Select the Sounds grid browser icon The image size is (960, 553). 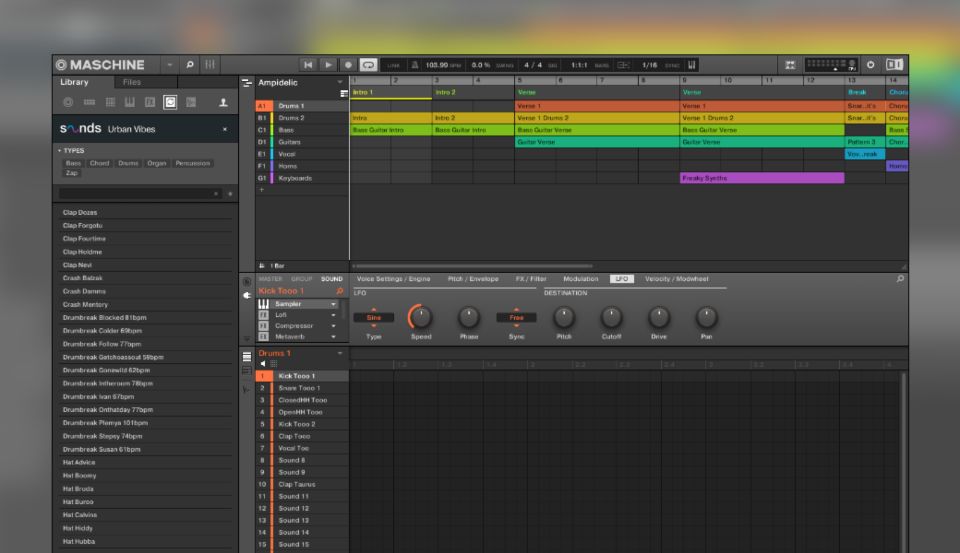click(110, 102)
